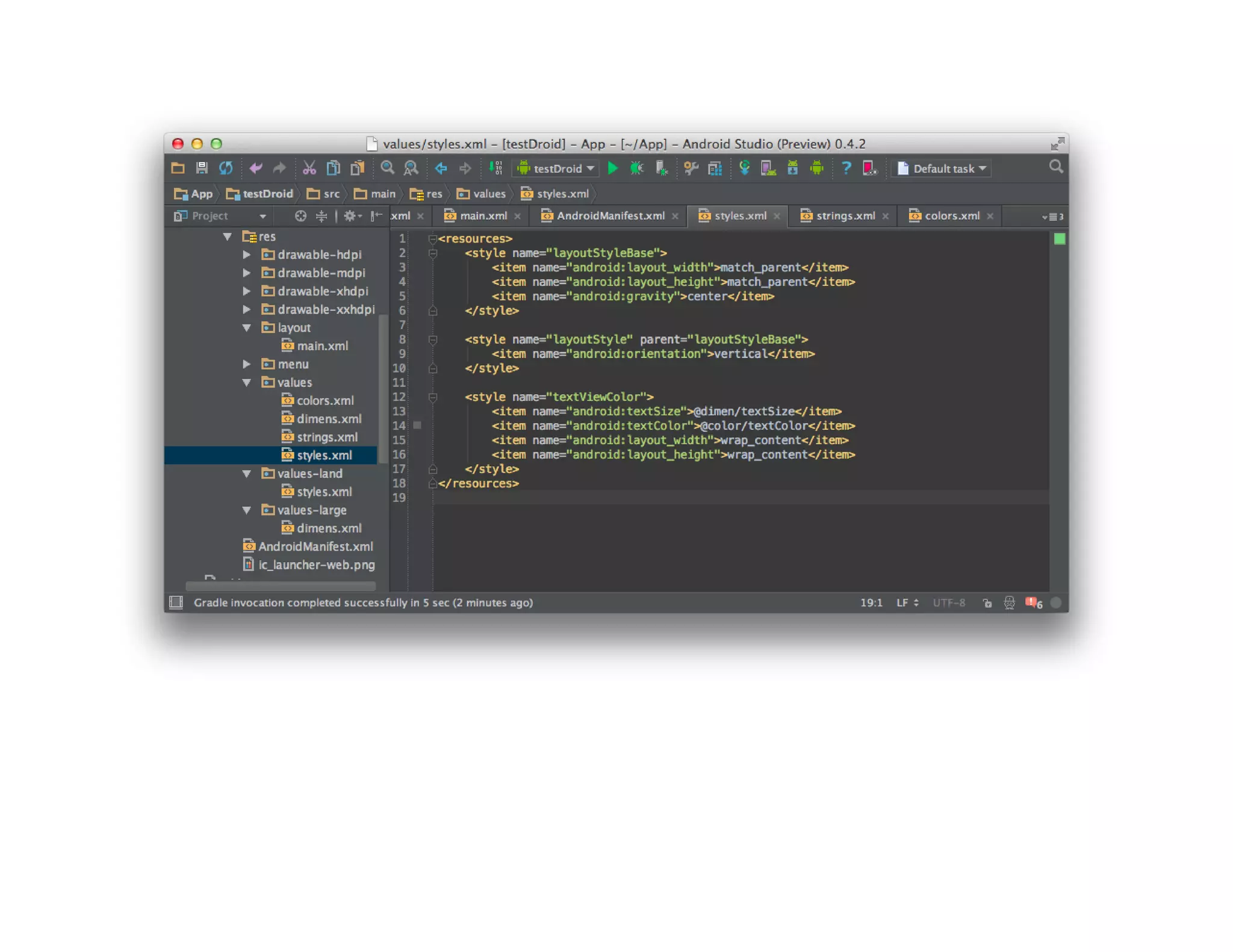Toggle read-only lock icon in status bar
The image size is (1233, 952).
(987, 603)
